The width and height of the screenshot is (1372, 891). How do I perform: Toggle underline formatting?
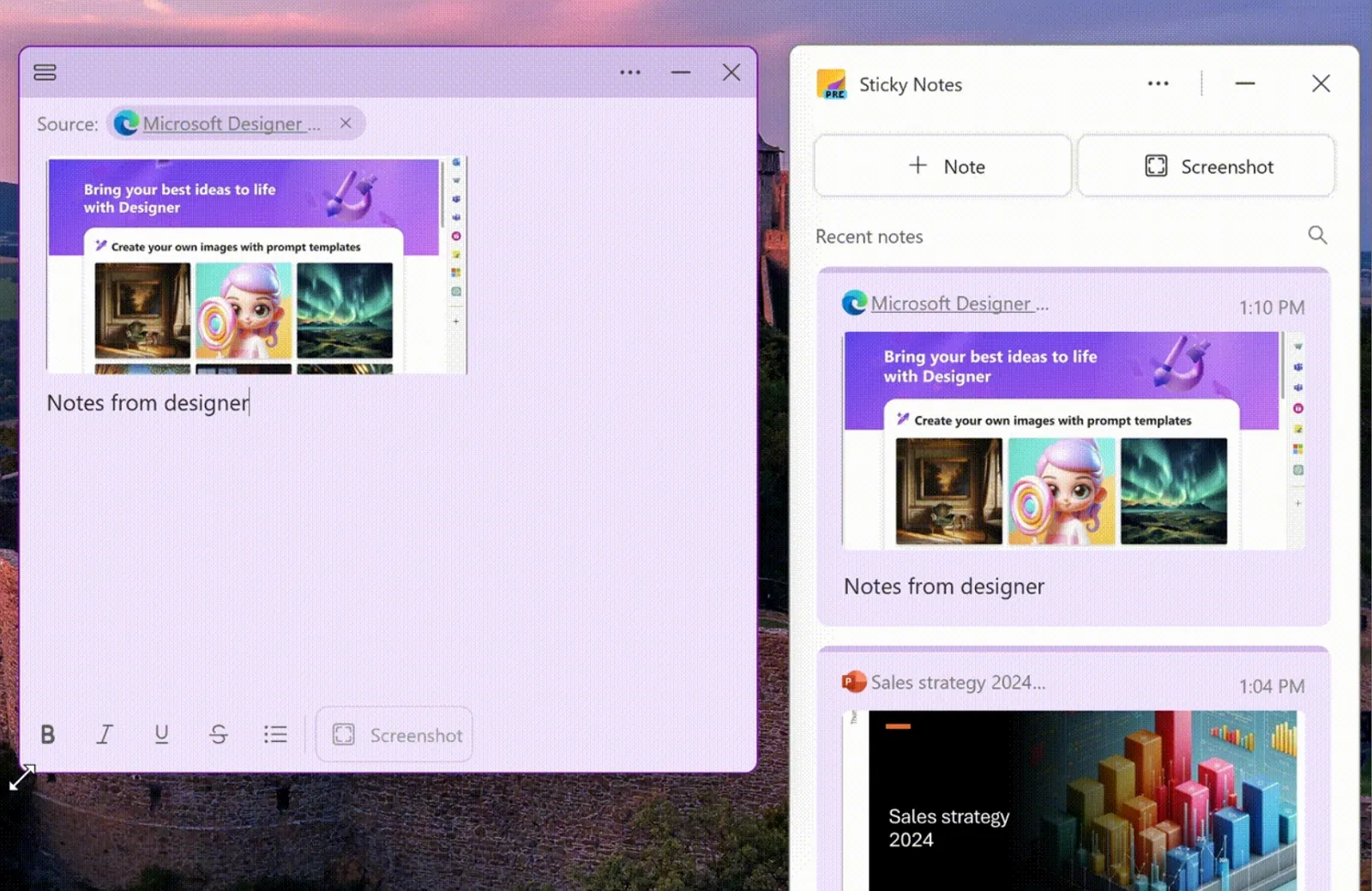(161, 734)
